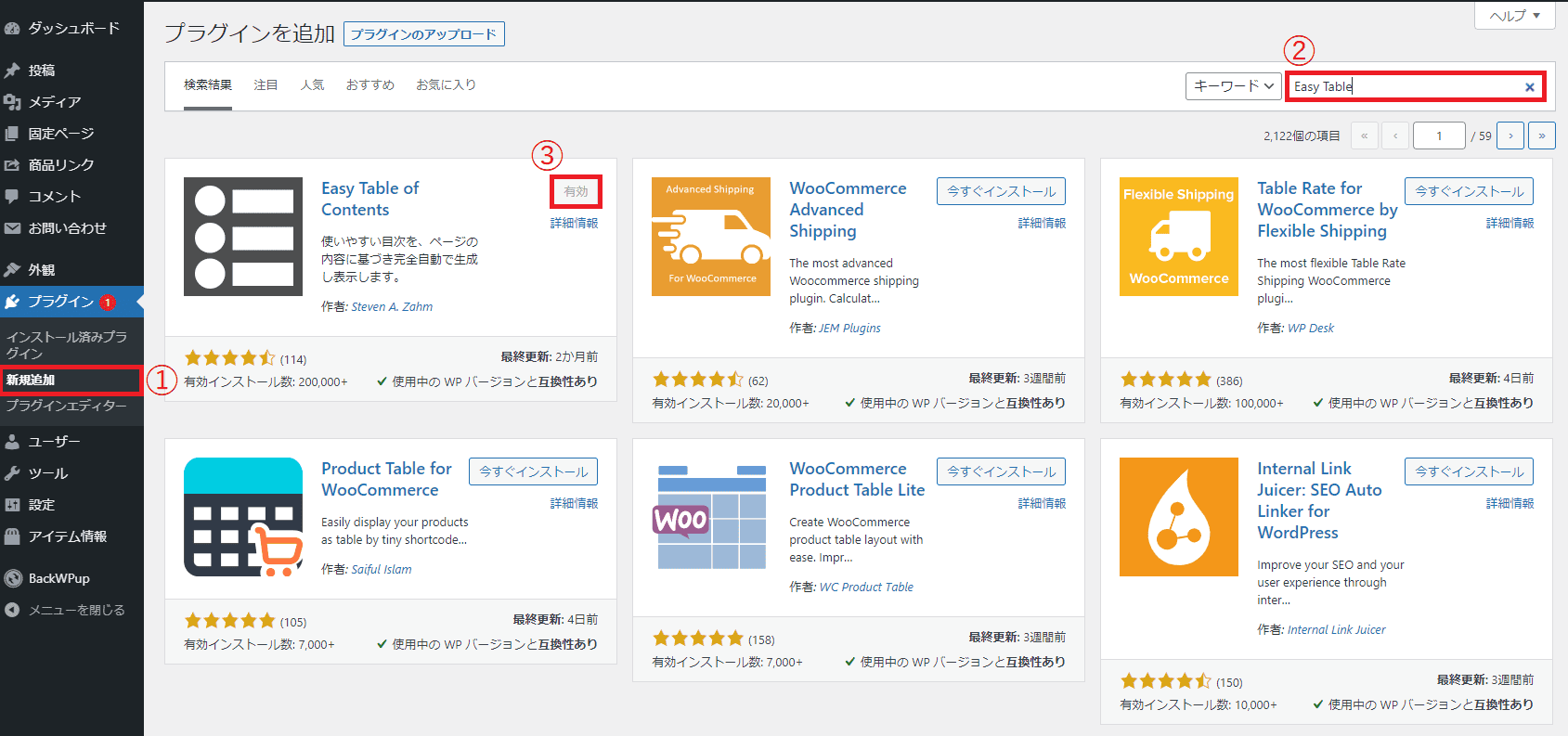Screen dimensions: 1568x736
Task: View 詳細情報 for WooCommerce Product Table Lite
Action: [1042, 503]
